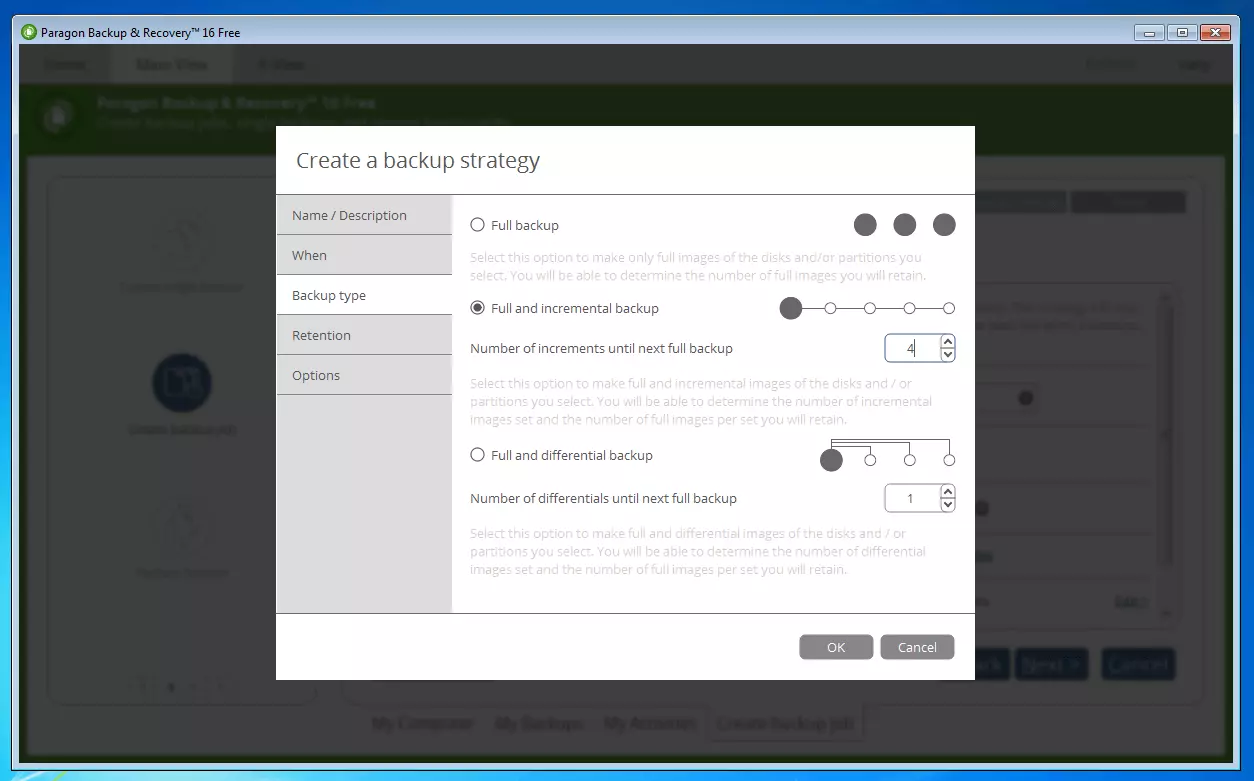Click the incremental backup chain diagram

point(867,308)
